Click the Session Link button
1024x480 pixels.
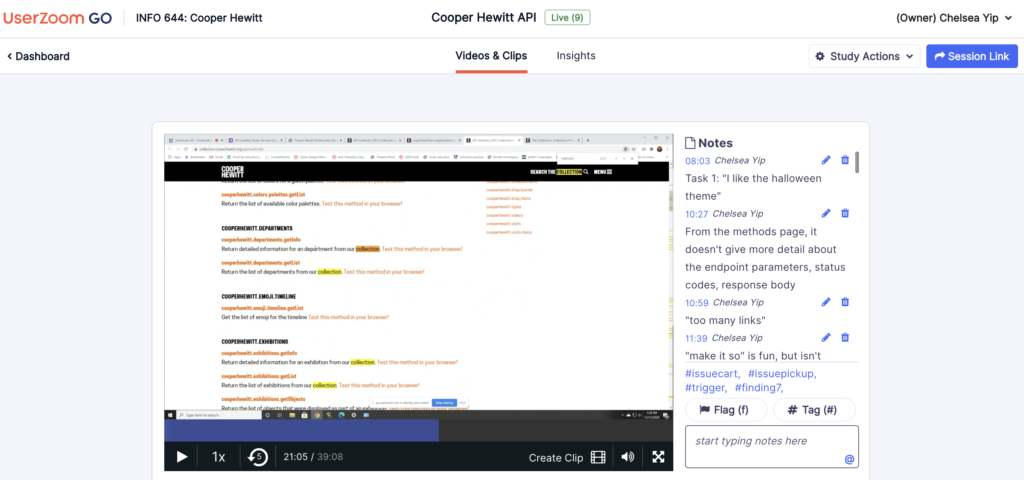point(972,56)
